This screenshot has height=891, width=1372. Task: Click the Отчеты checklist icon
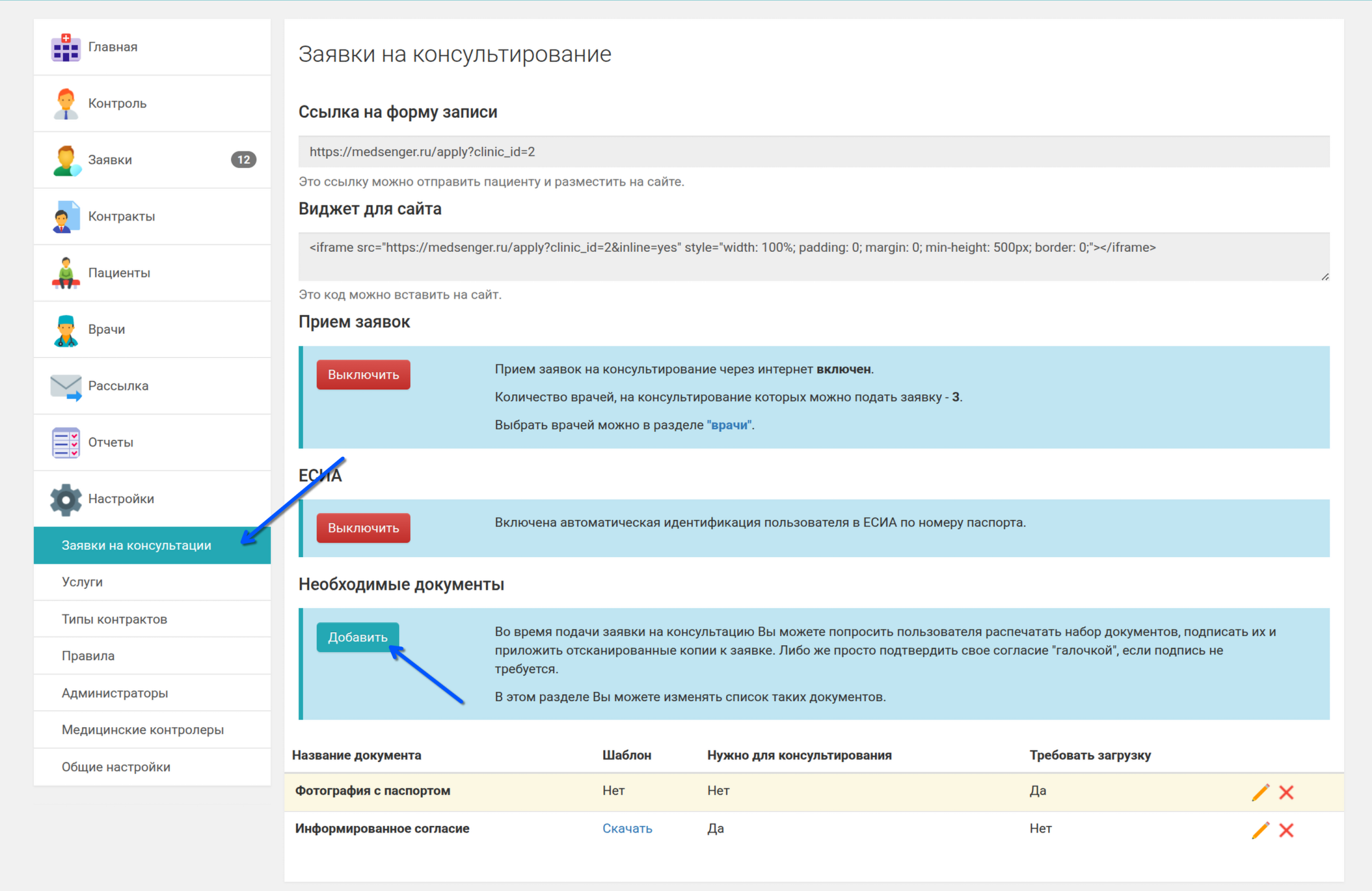(x=65, y=442)
